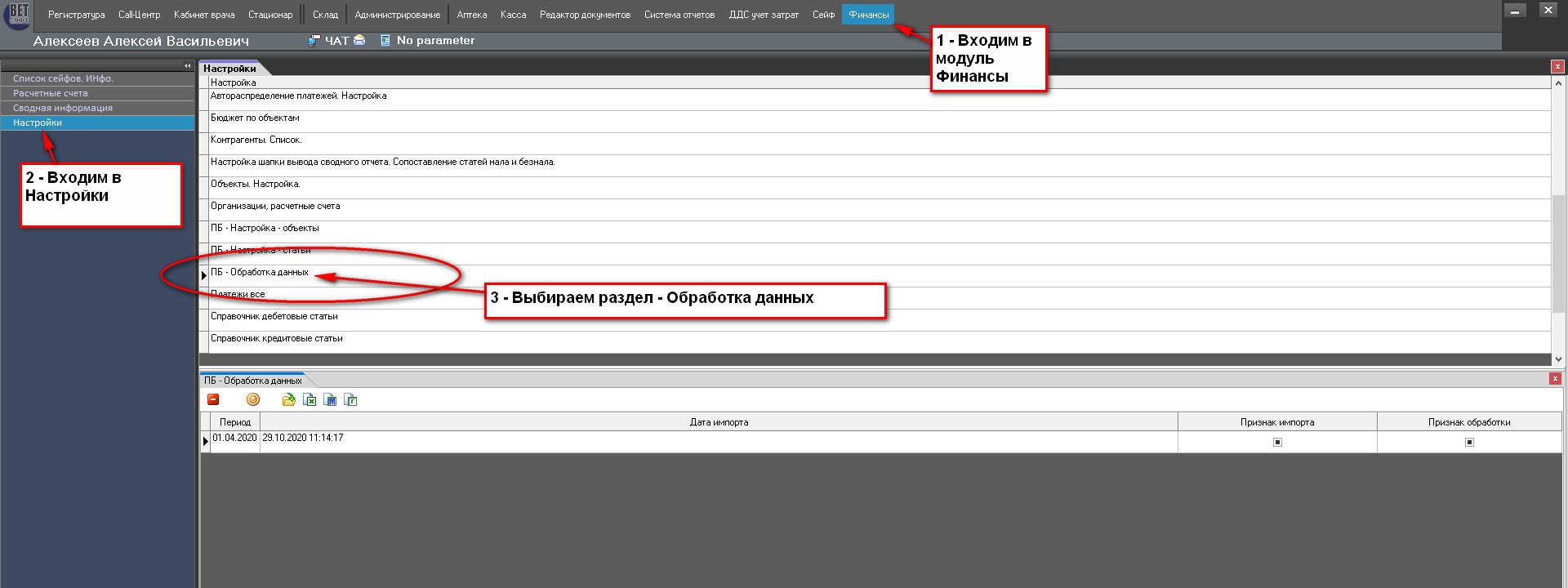The image size is (1568, 588).
Task: Click the yellow folder import icon
Action: [288, 399]
